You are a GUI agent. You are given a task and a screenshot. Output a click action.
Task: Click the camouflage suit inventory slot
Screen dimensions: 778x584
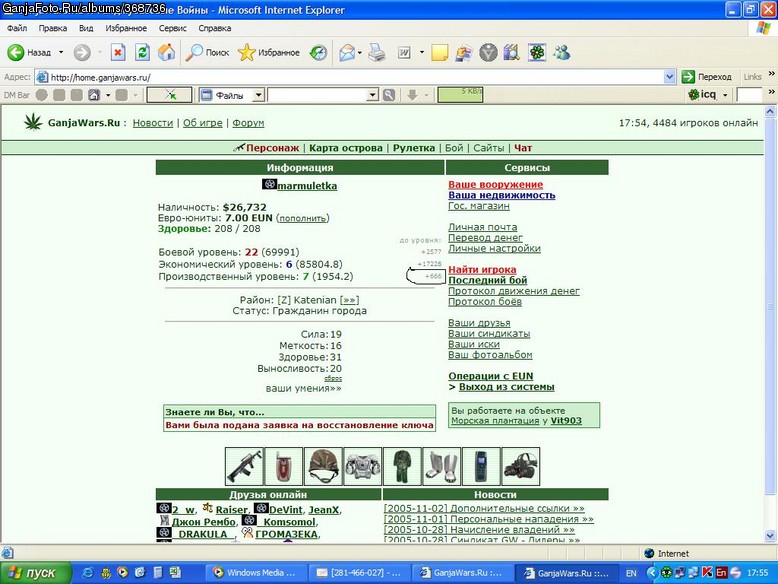click(402, 466)
